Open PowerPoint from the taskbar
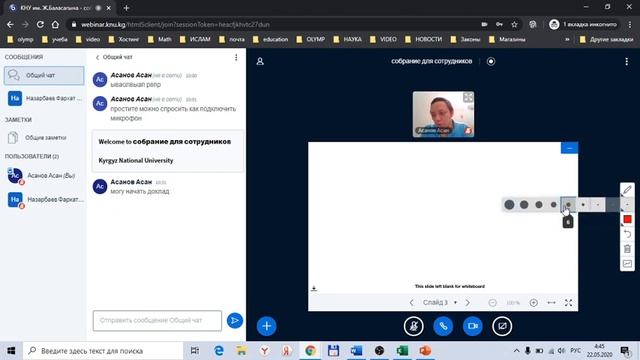 (x=425, y=351)
